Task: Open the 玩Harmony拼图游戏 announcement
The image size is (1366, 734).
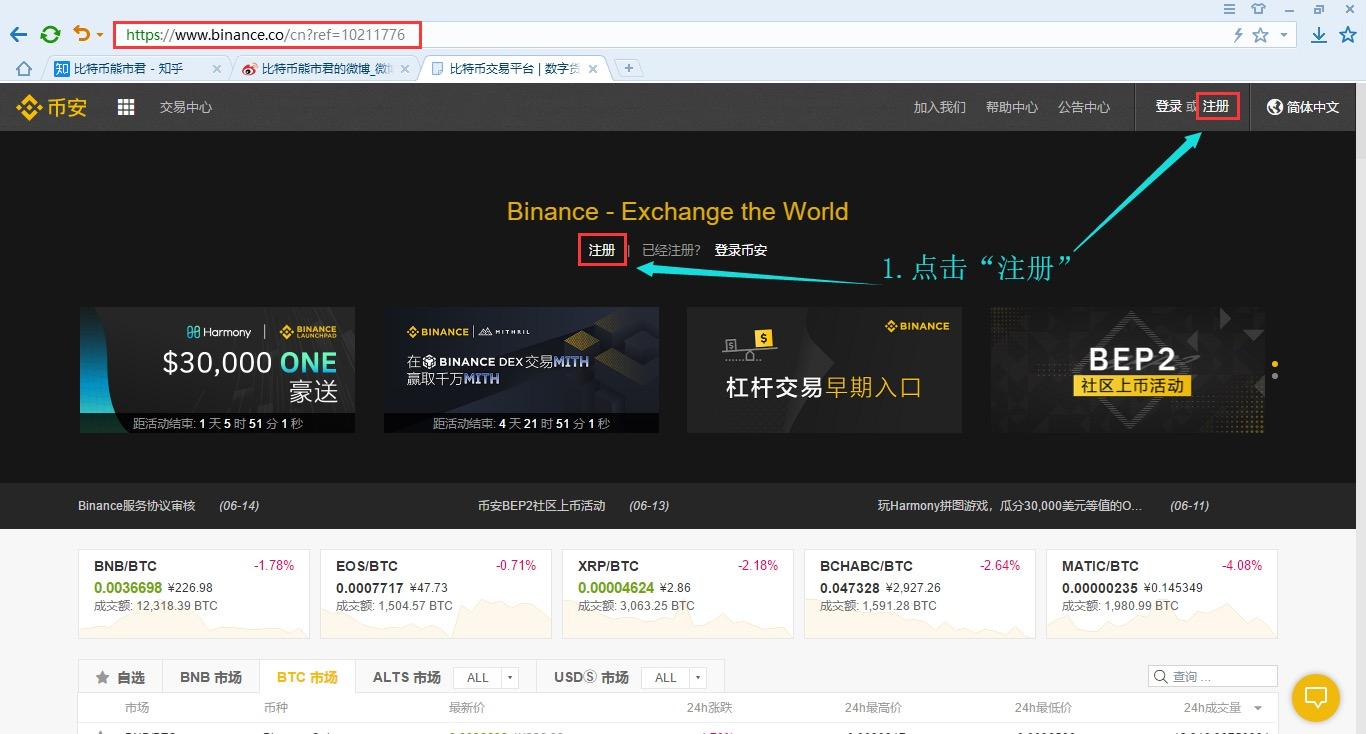Action: pyautogui.click(x=1010, y=506)
